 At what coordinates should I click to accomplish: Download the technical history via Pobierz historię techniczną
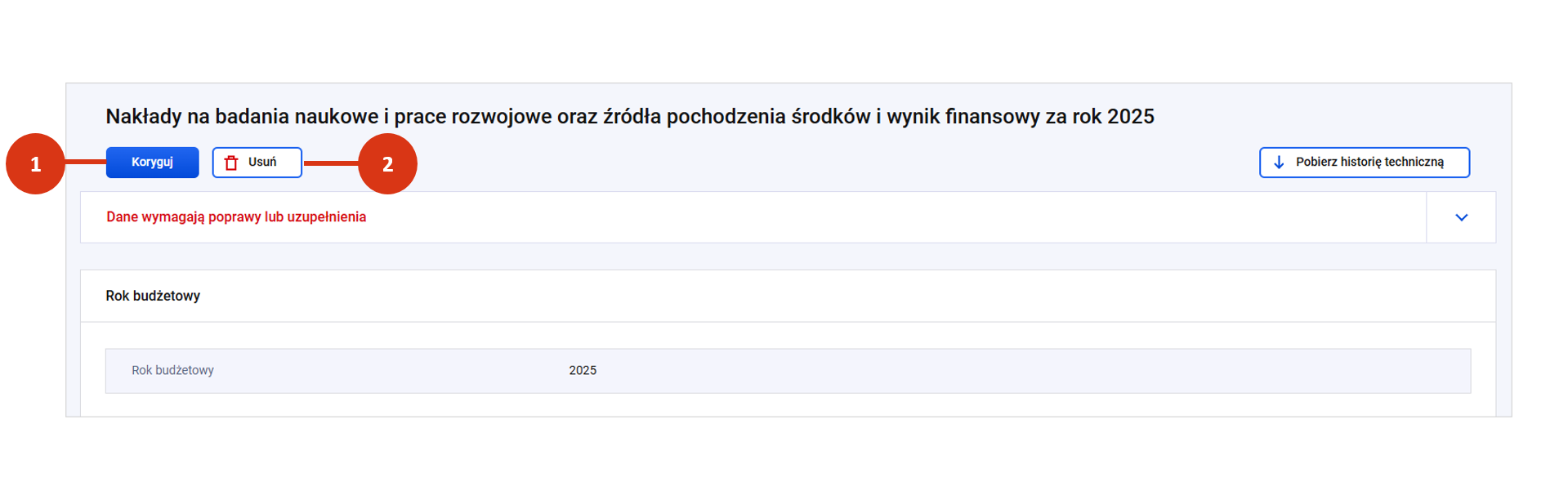1364,163
